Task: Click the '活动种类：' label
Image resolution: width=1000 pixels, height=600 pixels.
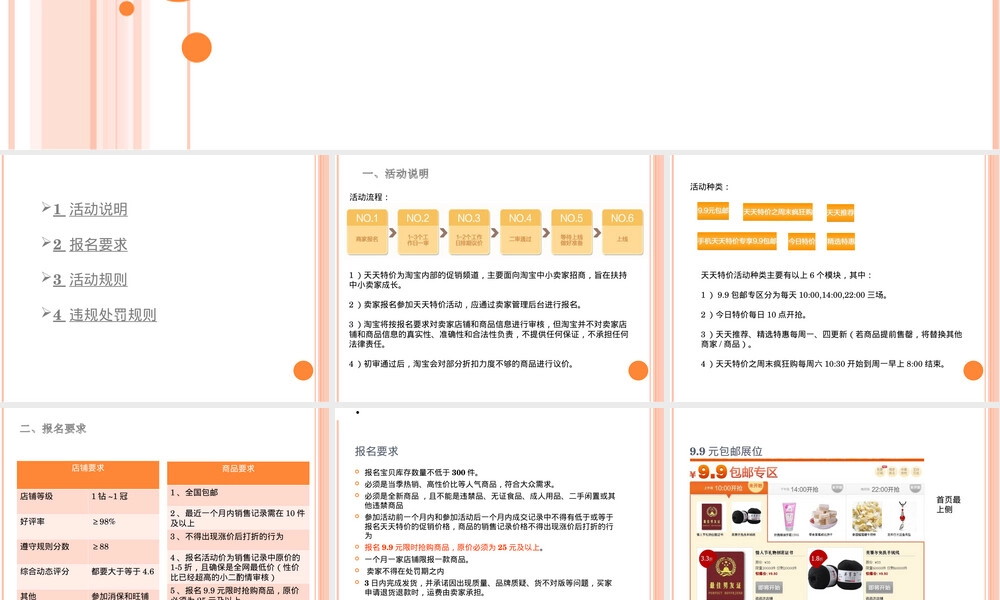Action: 710,187
